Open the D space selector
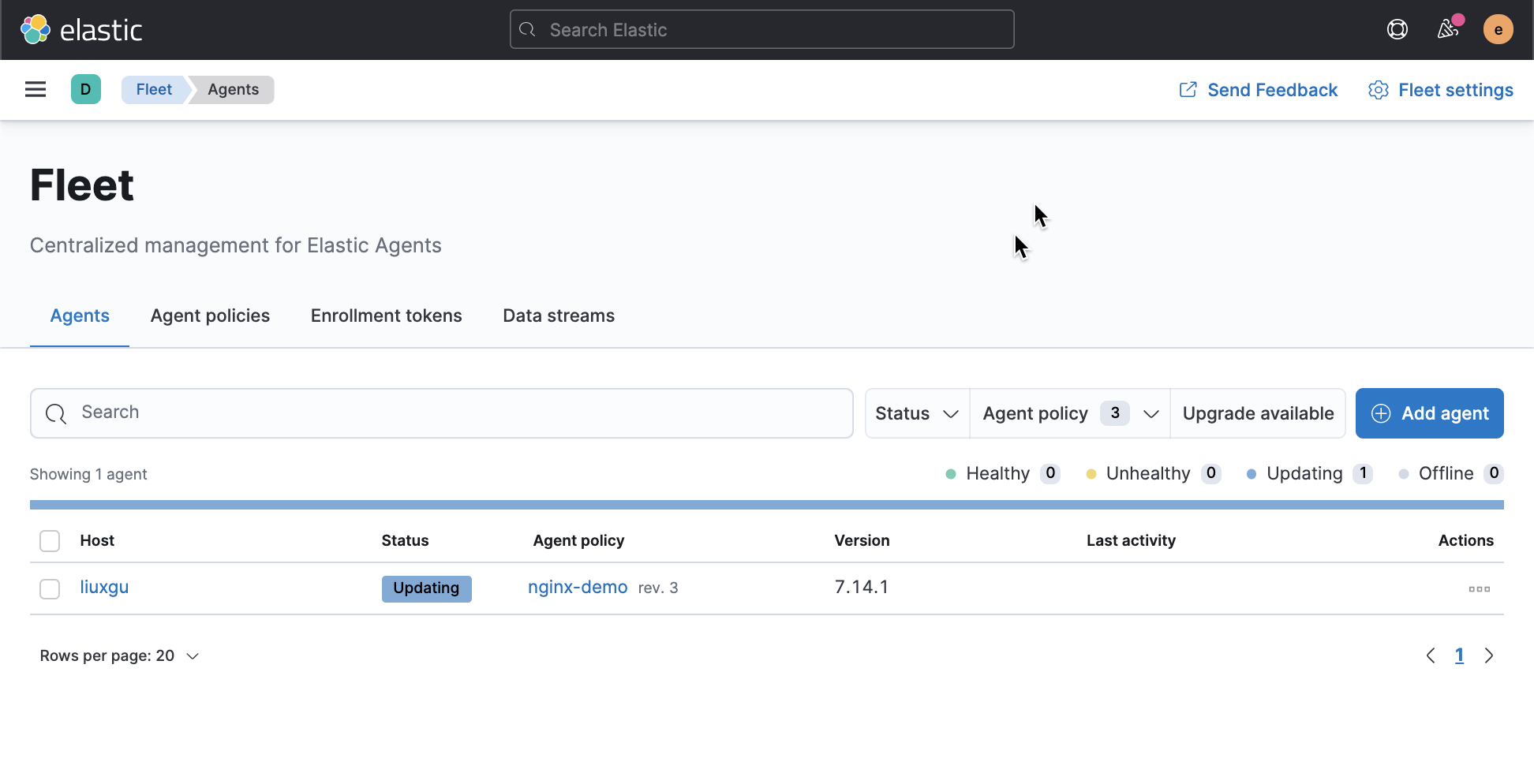Screen dimensions: 1534x784 tap(86, 89)
